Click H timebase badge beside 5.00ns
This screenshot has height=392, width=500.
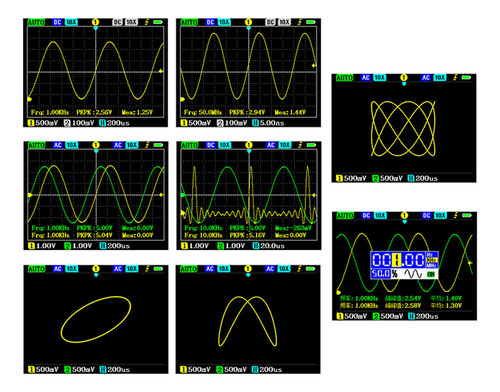click(255, 123)
